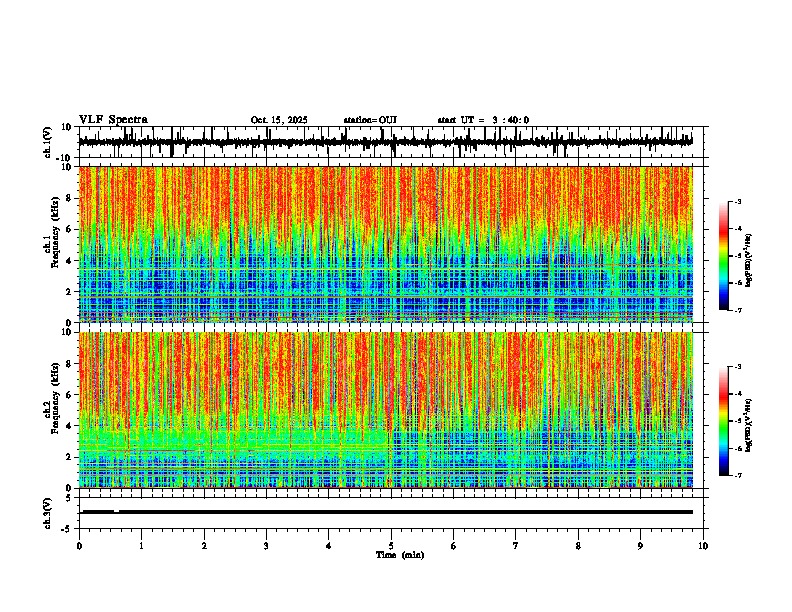The height and width of the screenshot is (612, 792).
Task: Click the '-7' label on ch.2 color bar
Action: point(737,476)
